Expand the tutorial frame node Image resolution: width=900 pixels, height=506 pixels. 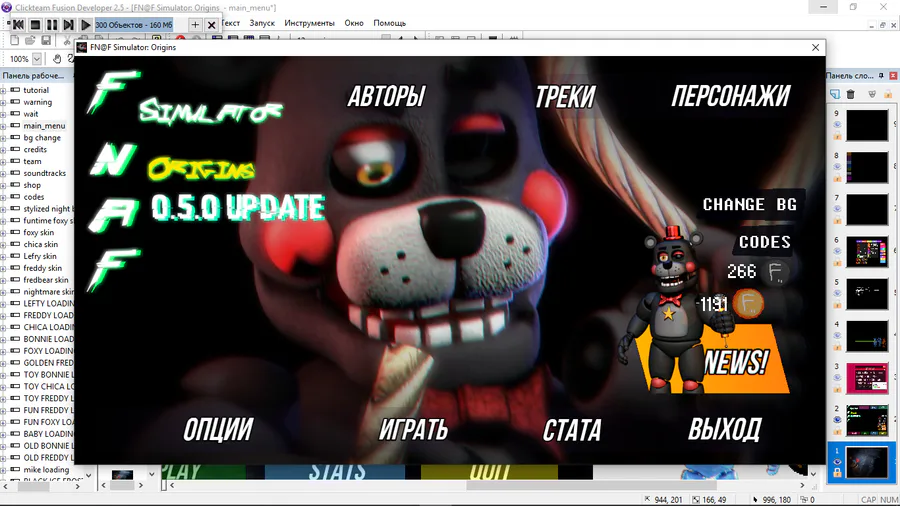3,90
